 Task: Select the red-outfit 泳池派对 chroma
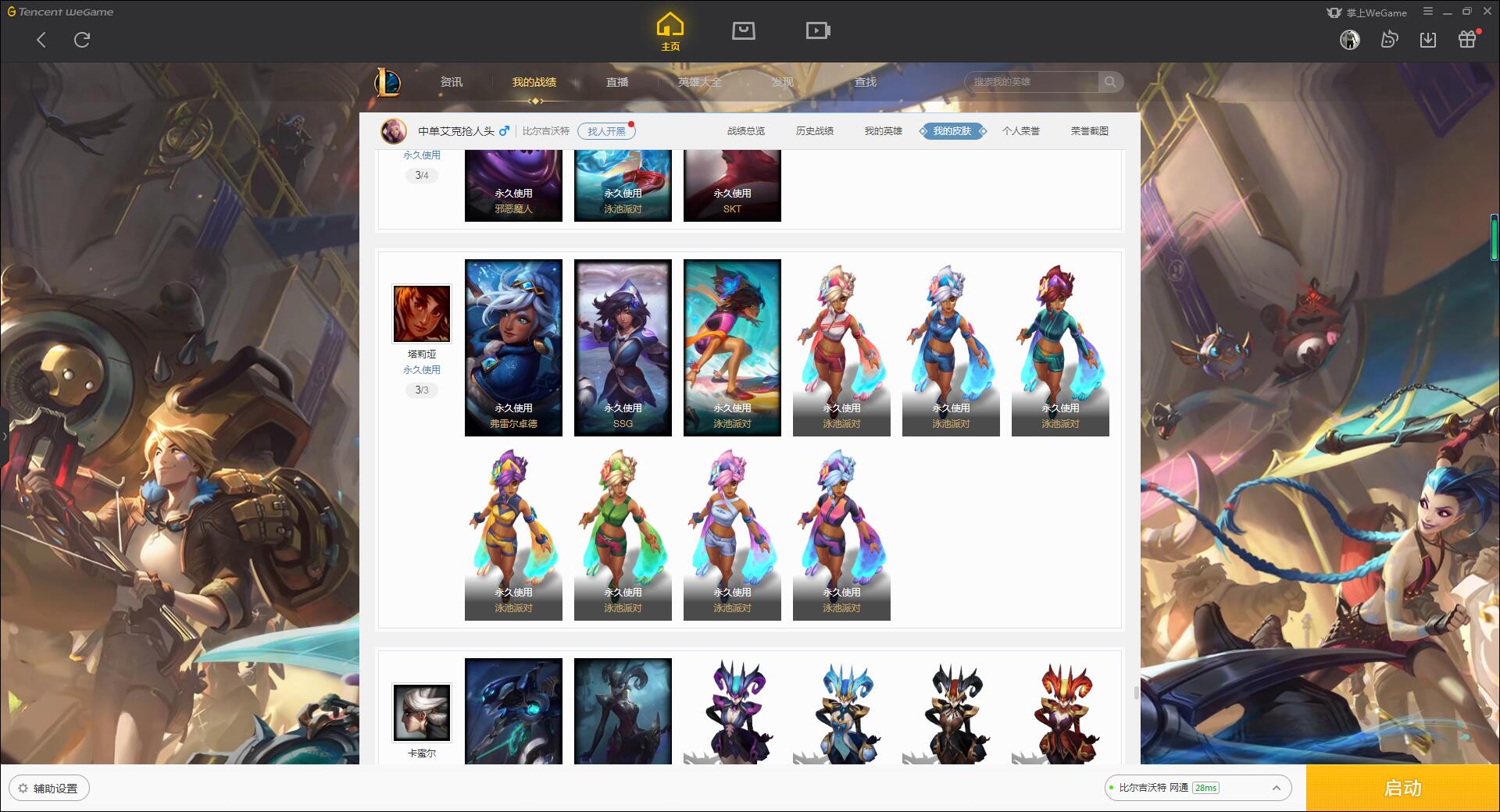(841, 347)
